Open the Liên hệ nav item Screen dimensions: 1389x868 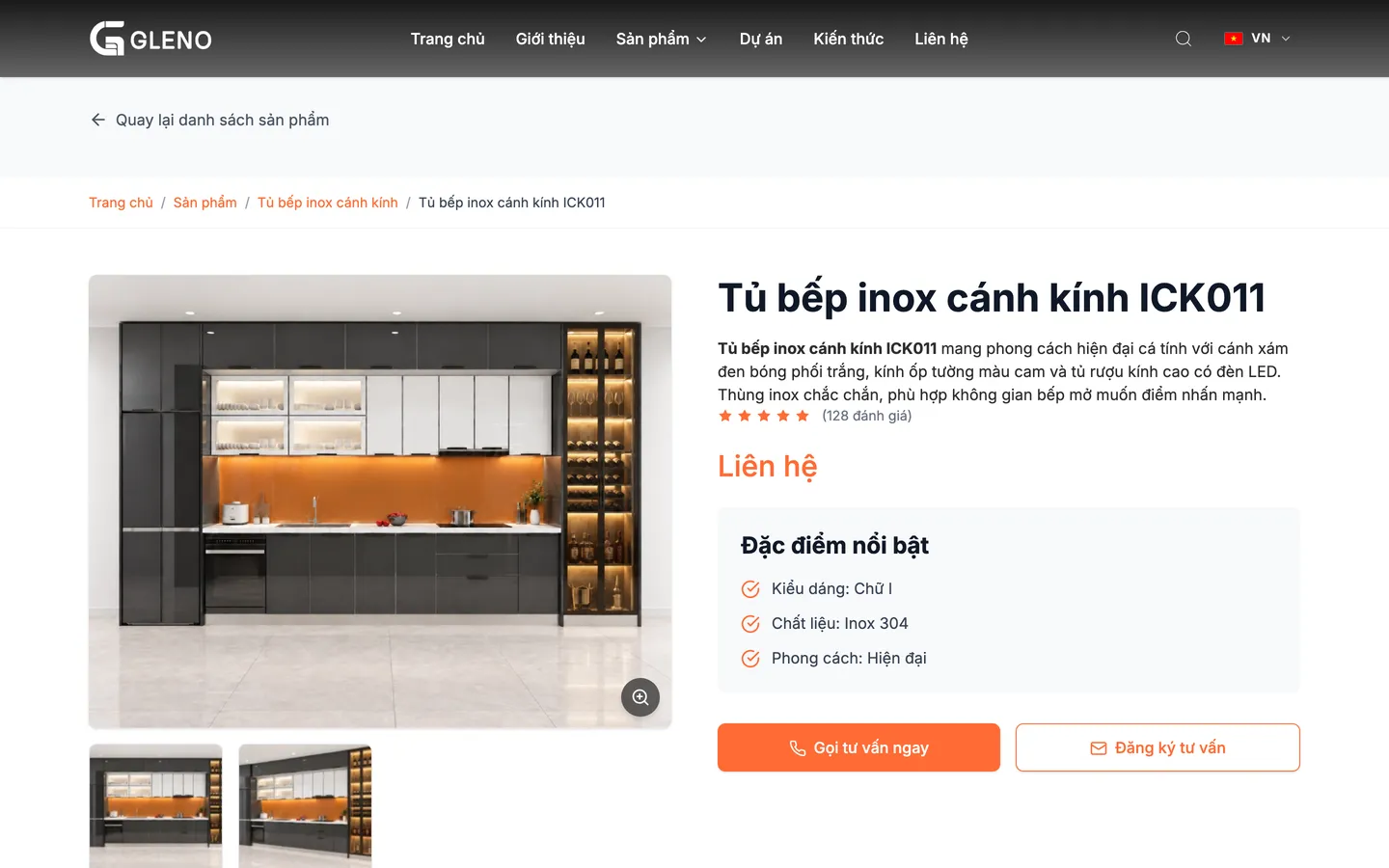click(941, 39)
